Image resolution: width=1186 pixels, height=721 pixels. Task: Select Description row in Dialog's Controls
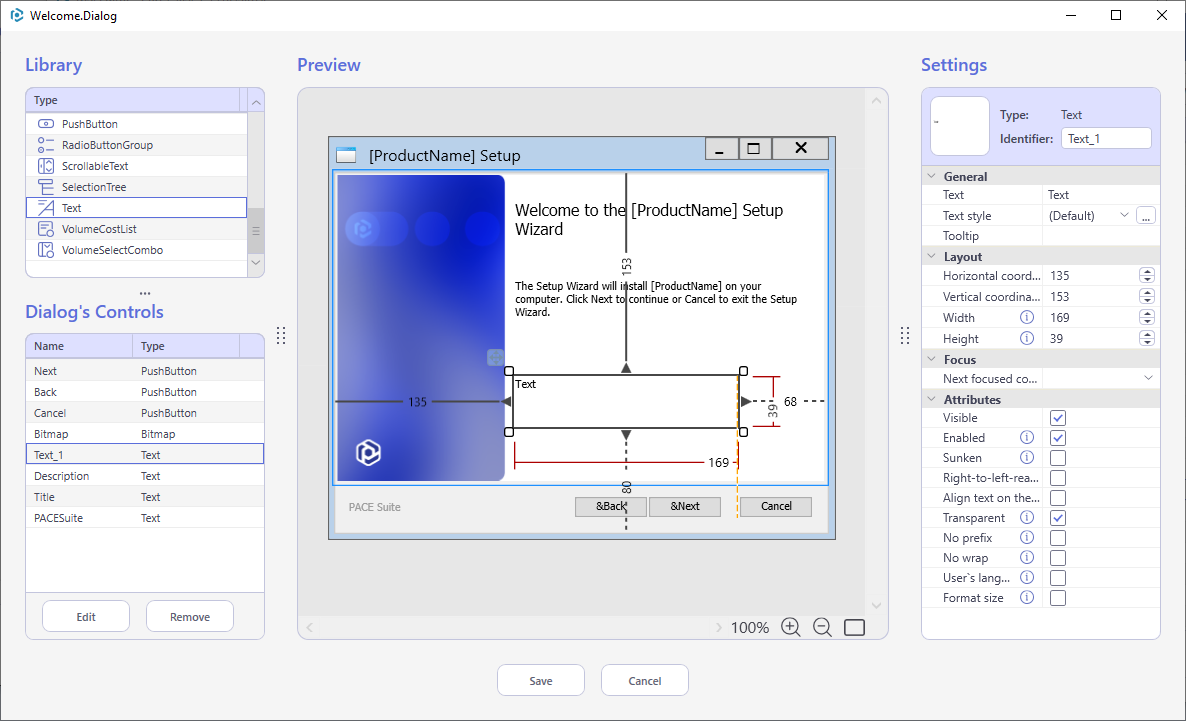point(144,476)
